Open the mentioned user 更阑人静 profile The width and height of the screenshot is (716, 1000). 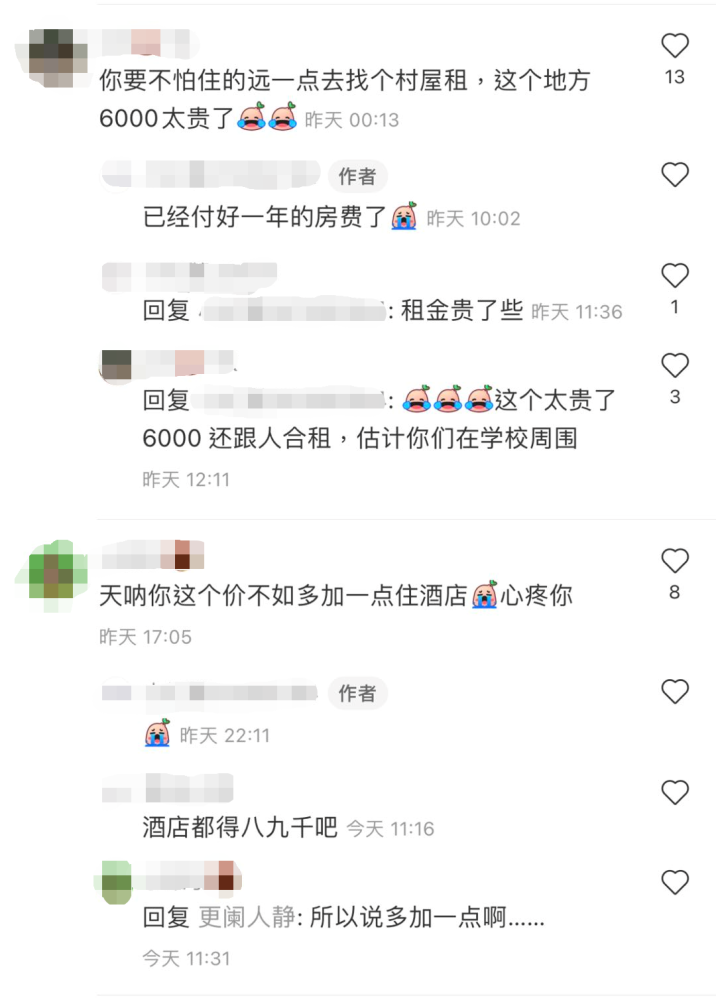point(247,918)
